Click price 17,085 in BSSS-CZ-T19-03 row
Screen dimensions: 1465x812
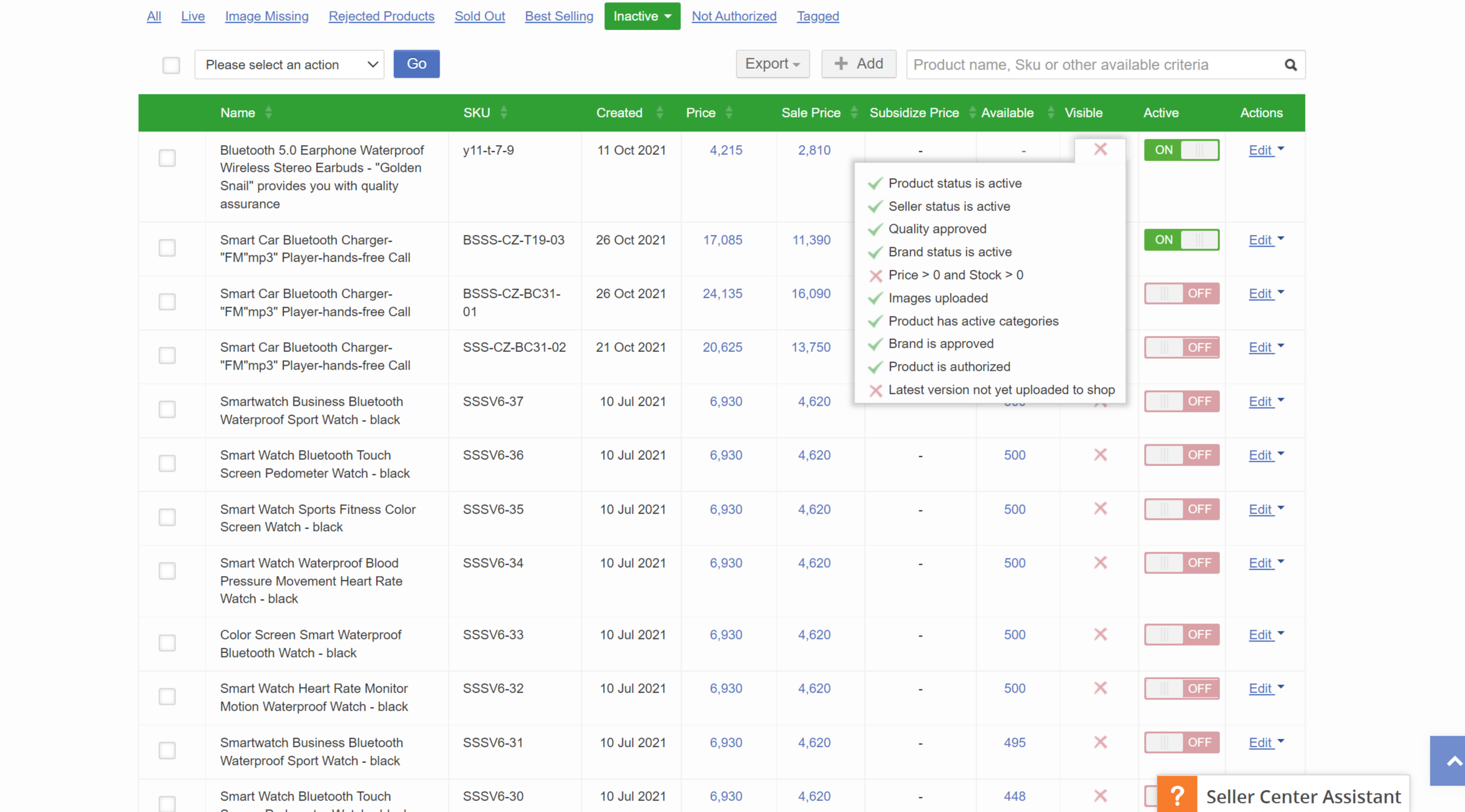(x=722, y=240)
